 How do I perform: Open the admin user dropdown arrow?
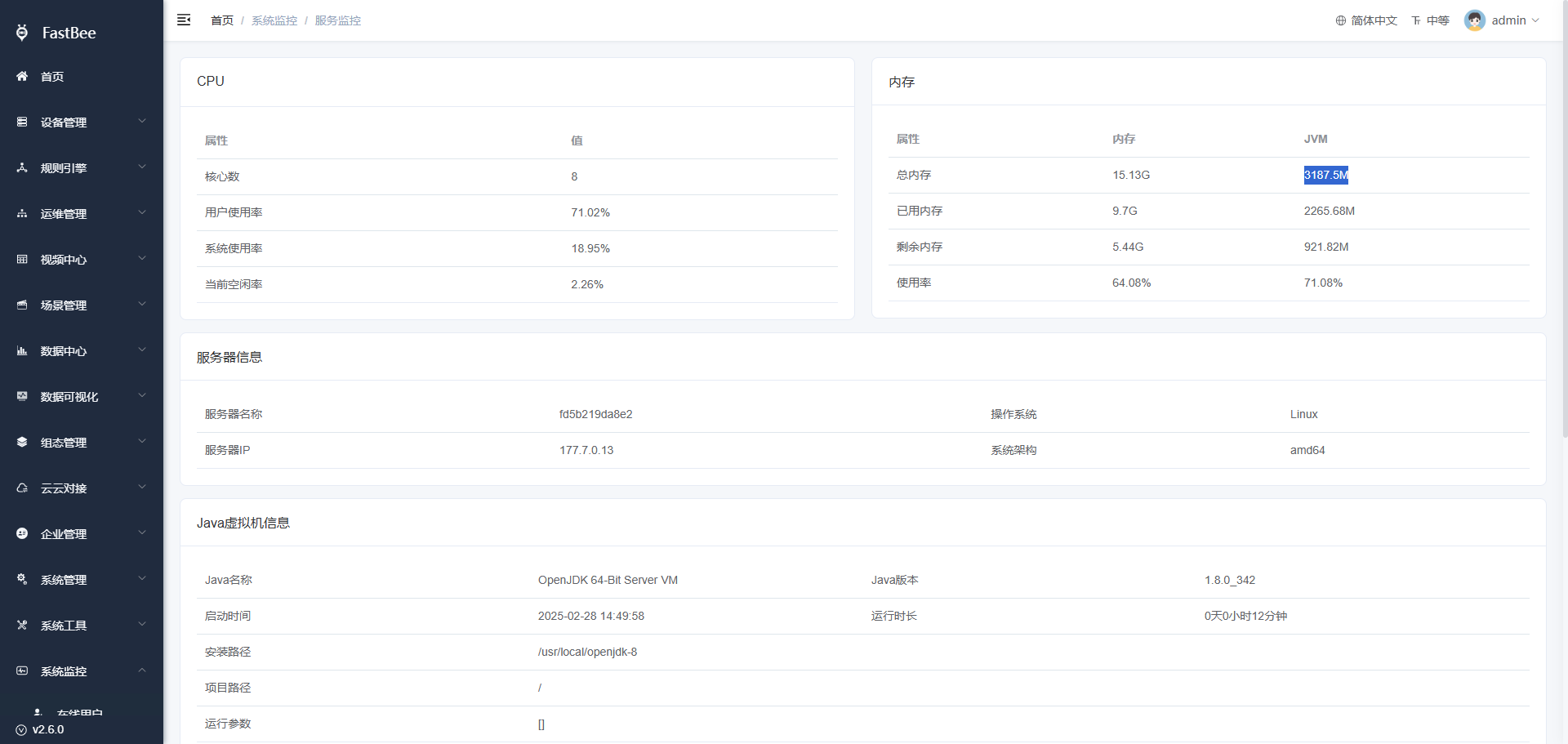click(x=1535, y=20)
